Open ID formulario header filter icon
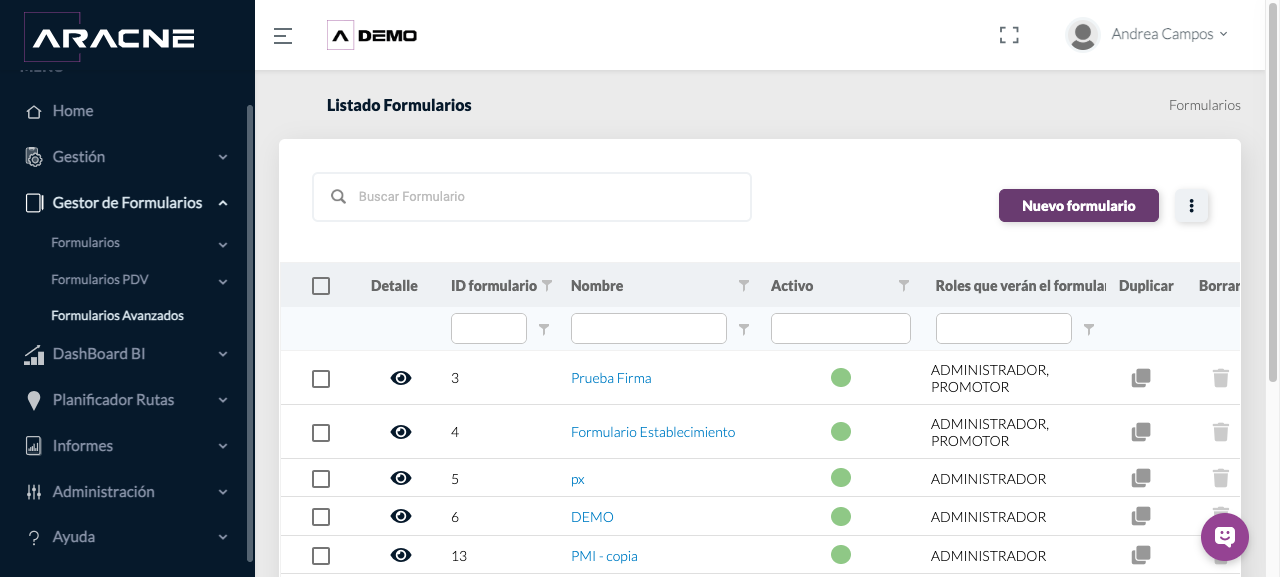Screen dimensions: 1280x577 (547, 286)
